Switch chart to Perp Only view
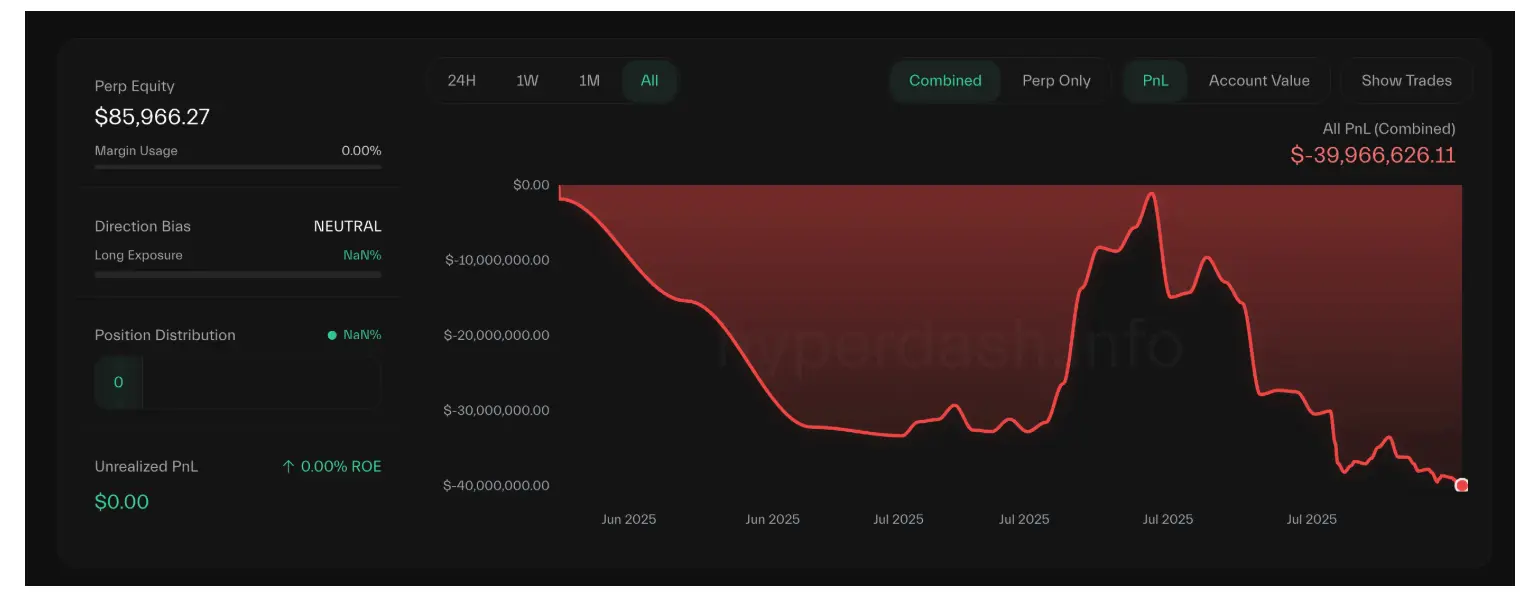Viewport: 1538px width, 602px height. 1056,81
